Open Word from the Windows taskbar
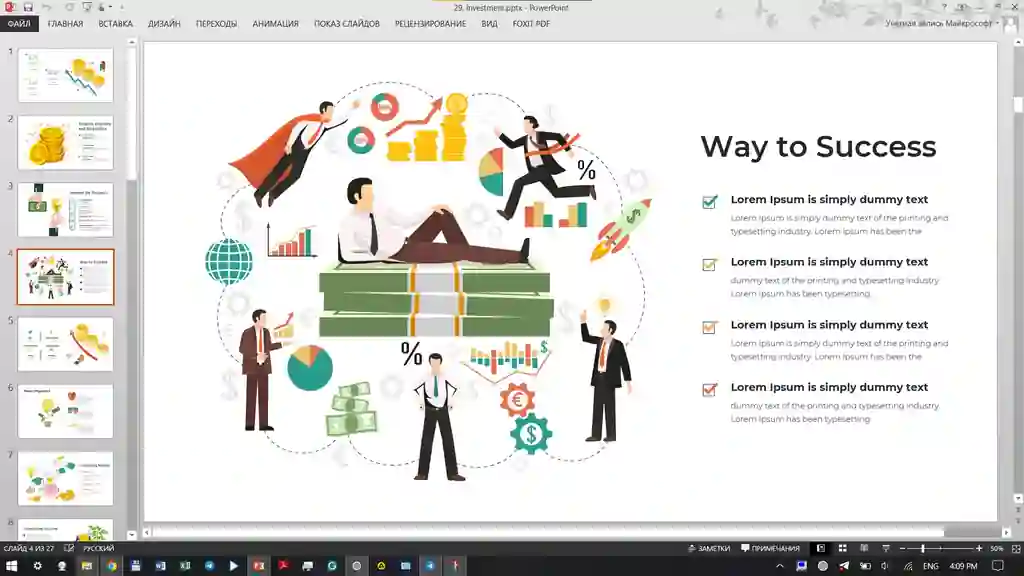 (160, 566)
